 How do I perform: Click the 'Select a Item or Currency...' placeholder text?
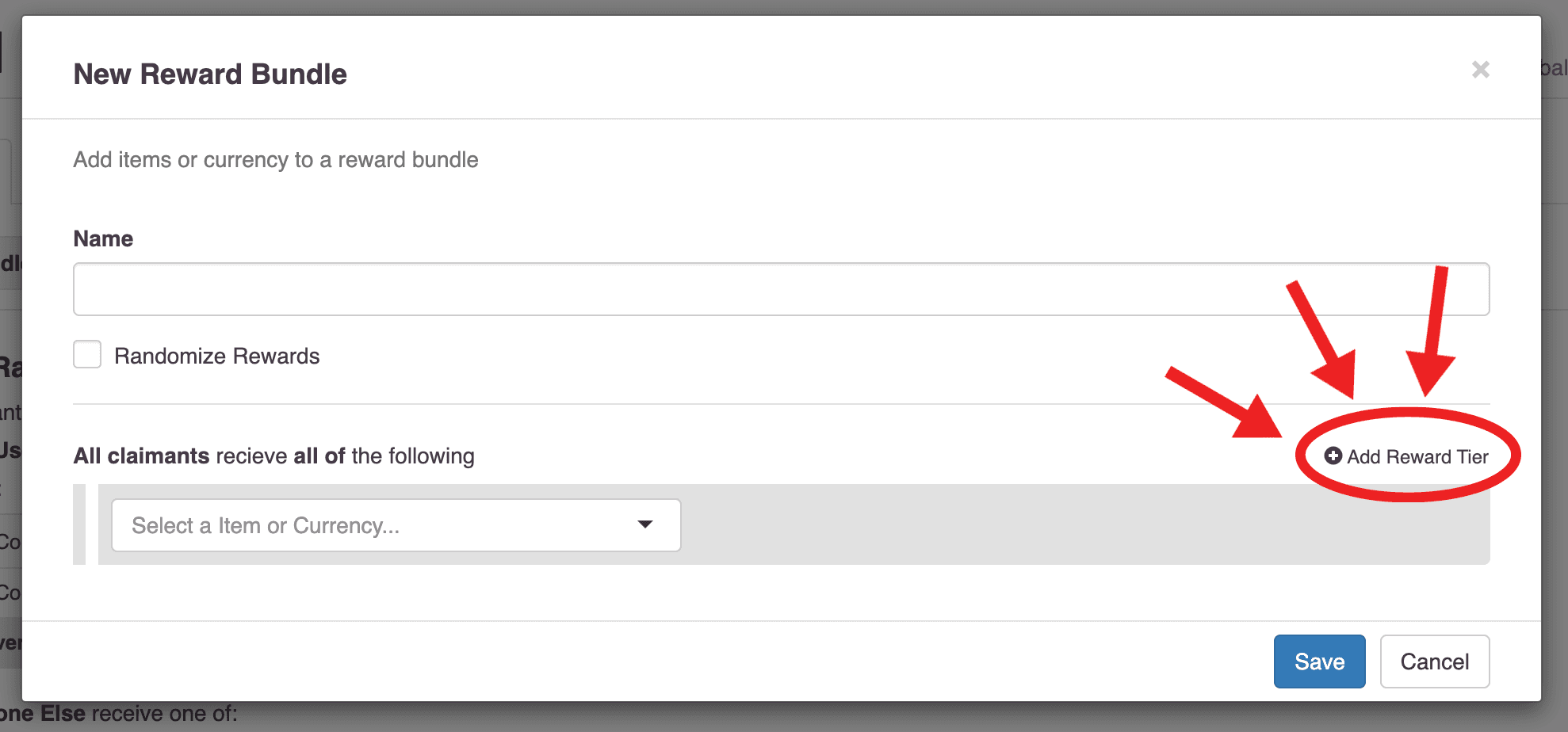tap(266, 526)
